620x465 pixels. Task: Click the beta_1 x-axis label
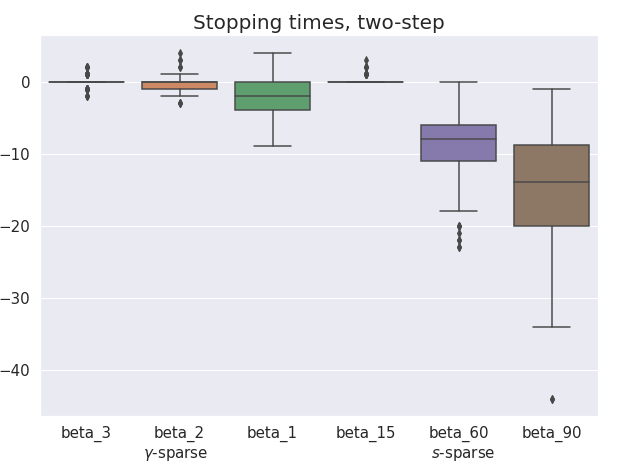(x=272, y=433)
